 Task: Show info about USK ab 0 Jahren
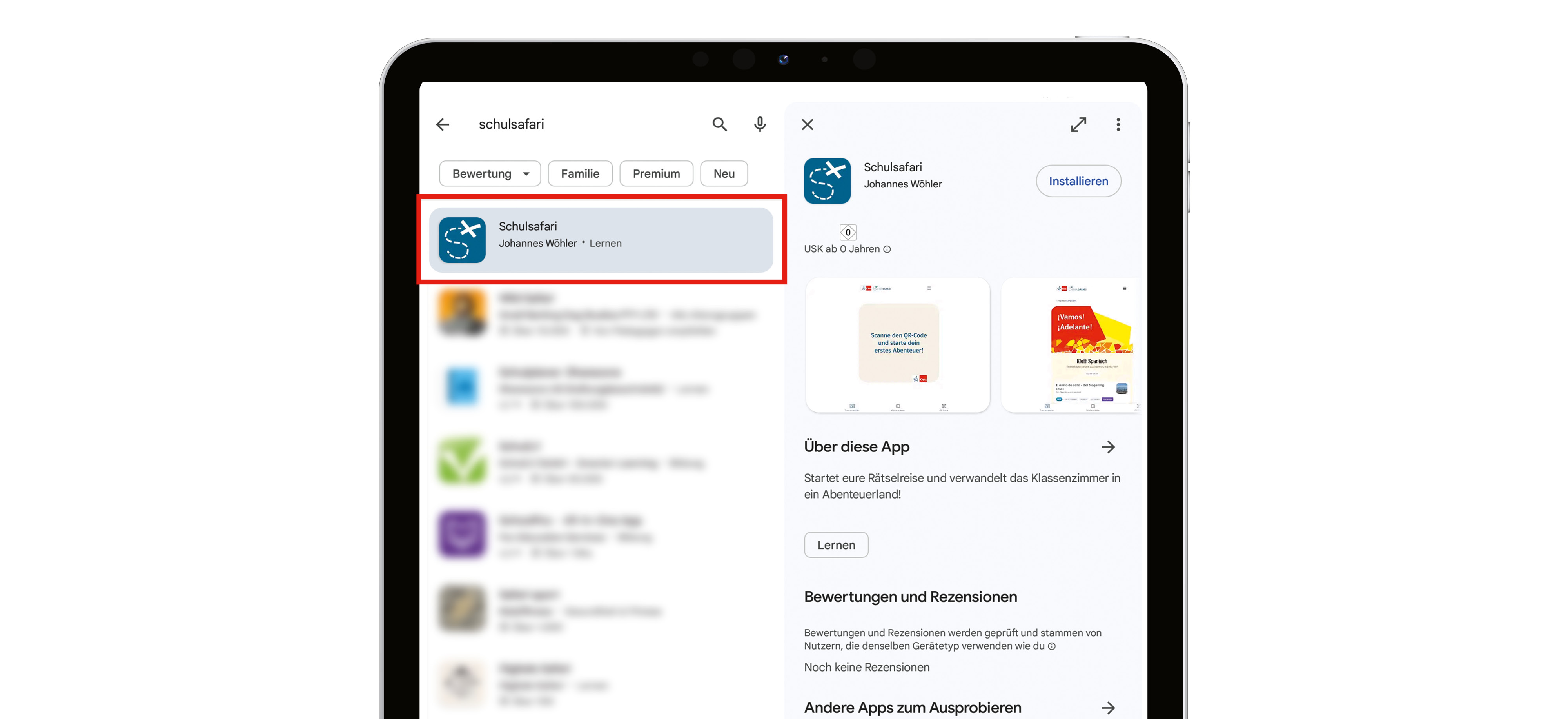(887, 249)
